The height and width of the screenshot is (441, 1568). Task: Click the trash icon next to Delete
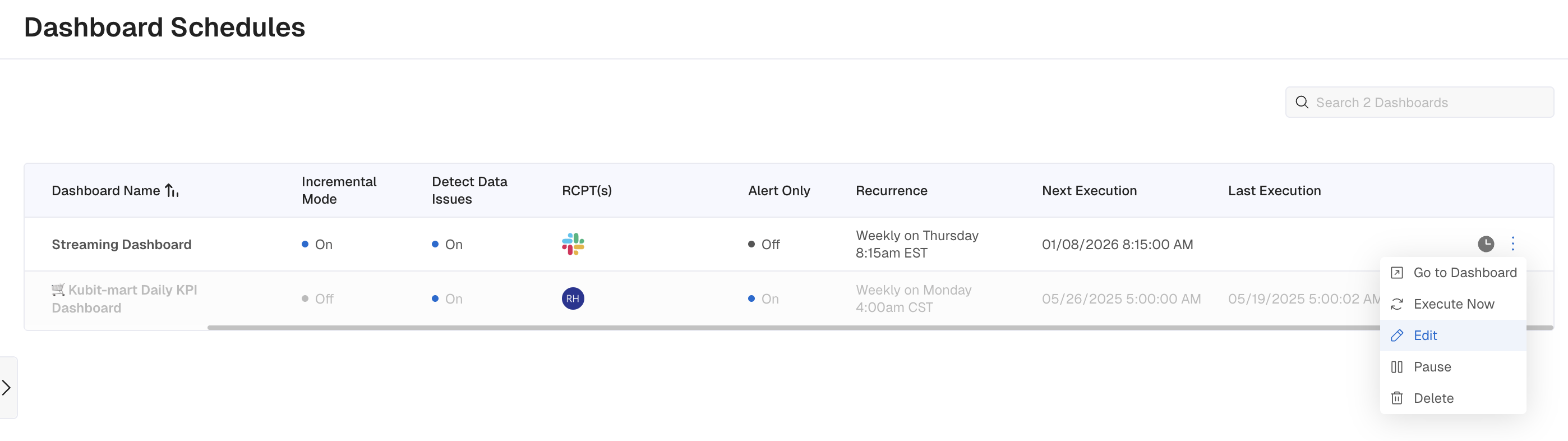[1397, 398]
